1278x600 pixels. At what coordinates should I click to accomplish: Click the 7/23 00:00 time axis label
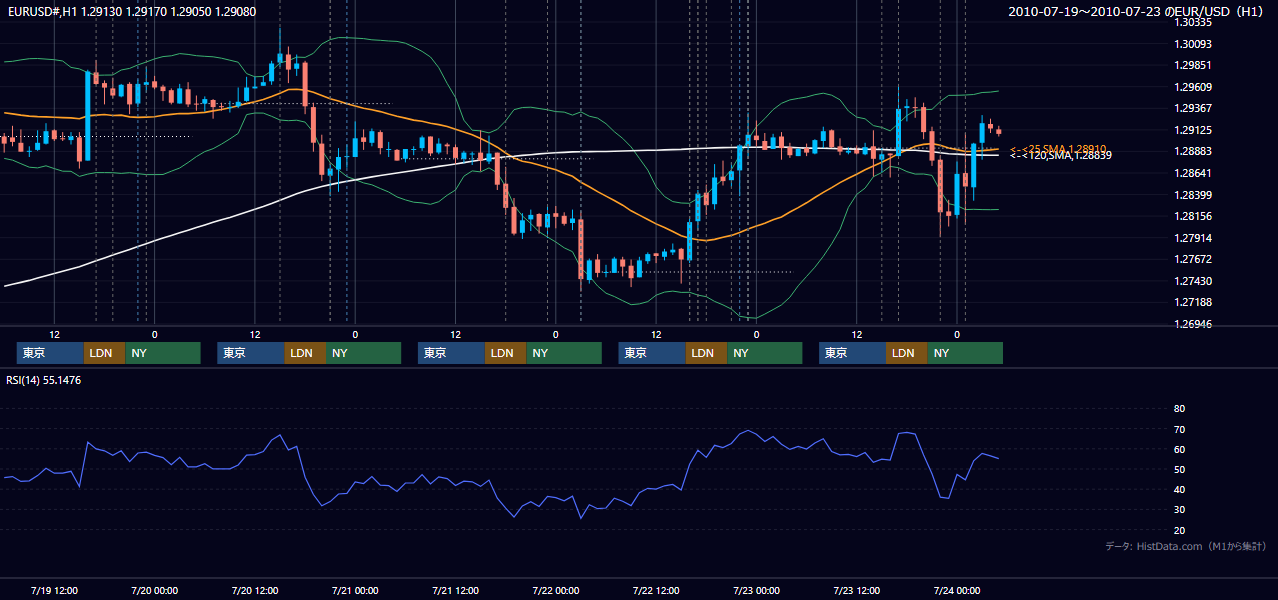[x=756, y=590]
